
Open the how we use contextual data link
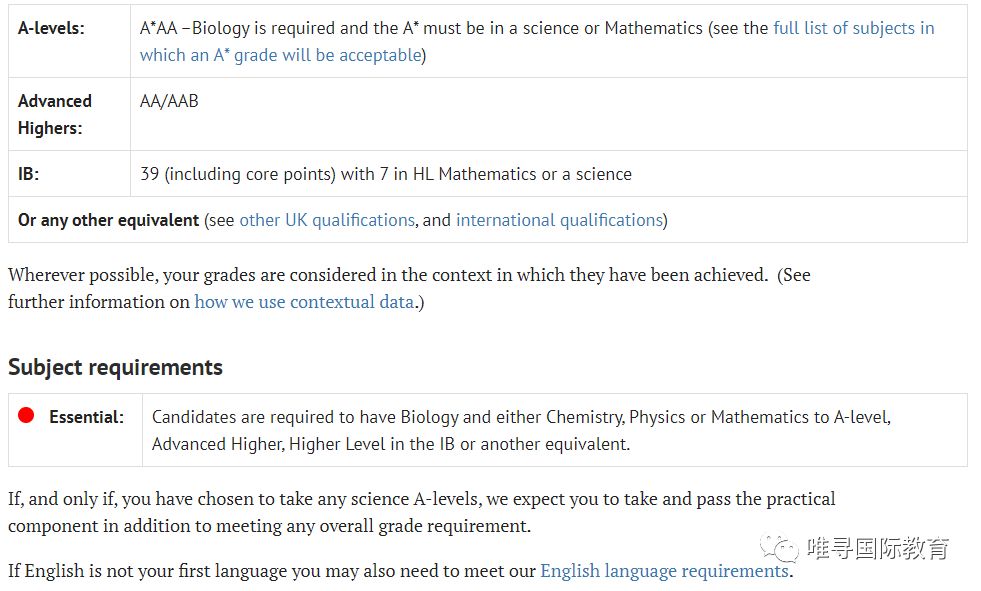tap(304, 302)
